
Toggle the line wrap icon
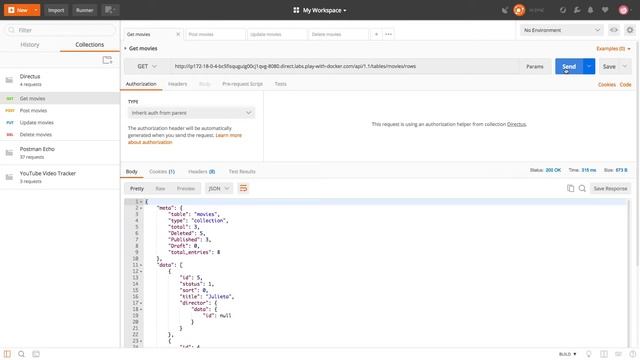[x=243, y=188]
